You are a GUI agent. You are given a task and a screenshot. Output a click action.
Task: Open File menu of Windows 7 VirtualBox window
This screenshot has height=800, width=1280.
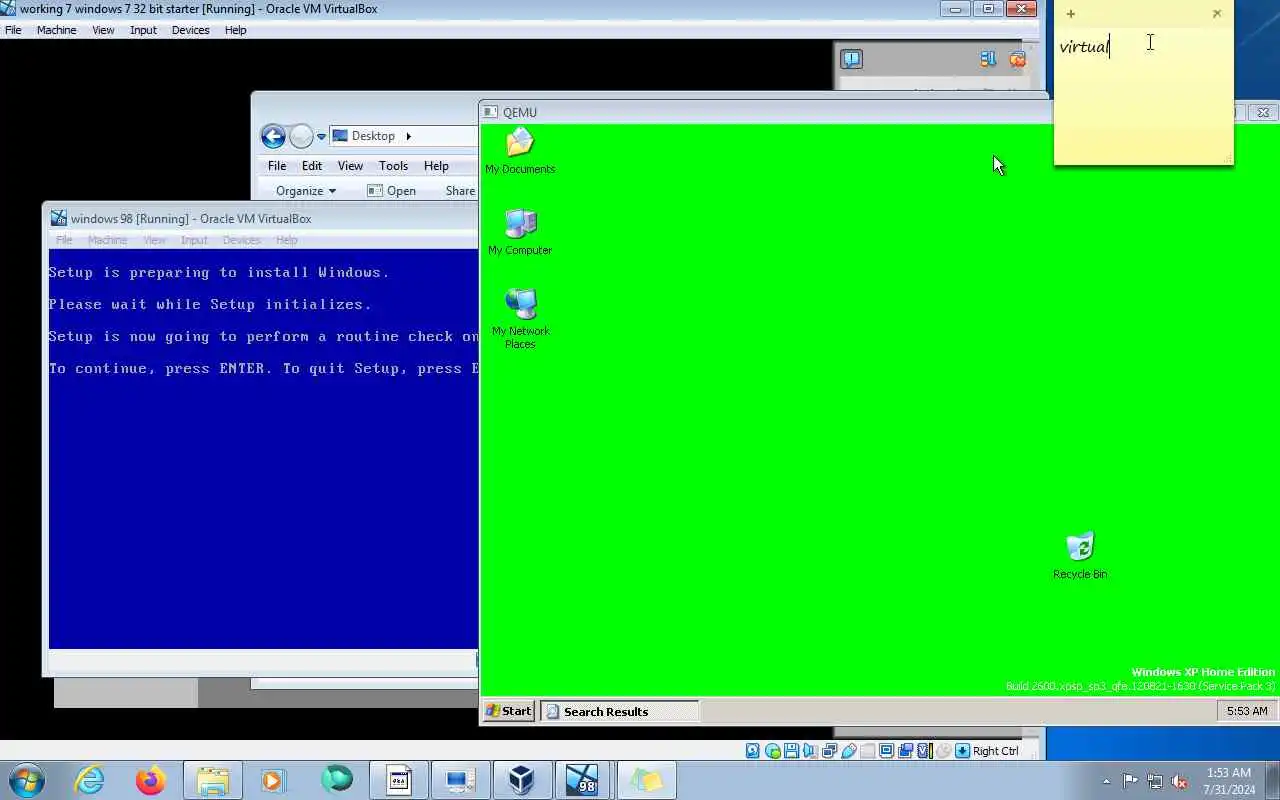pyautogui.click(x=13, y=30)
